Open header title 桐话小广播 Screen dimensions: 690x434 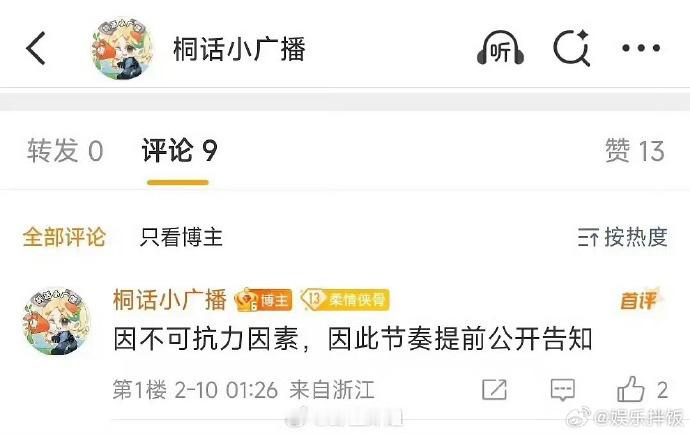point(239,48)
